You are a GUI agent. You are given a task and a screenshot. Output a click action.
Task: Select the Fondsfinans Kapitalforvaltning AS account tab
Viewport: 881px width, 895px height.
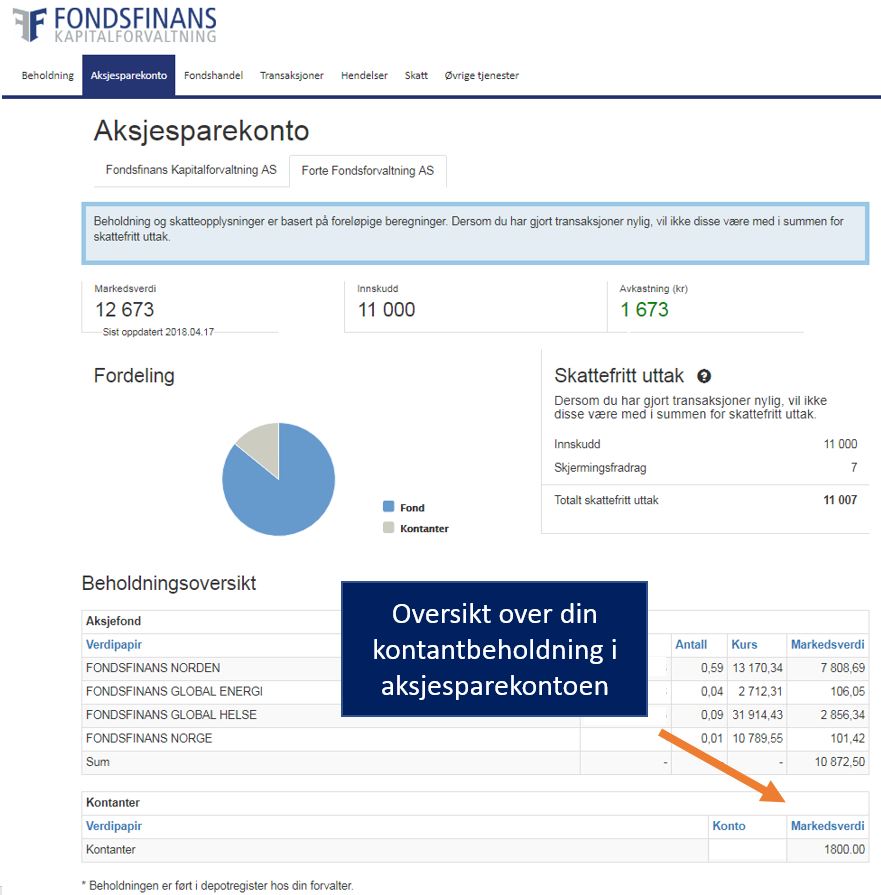pyautogui.click(x=191, y=170)
